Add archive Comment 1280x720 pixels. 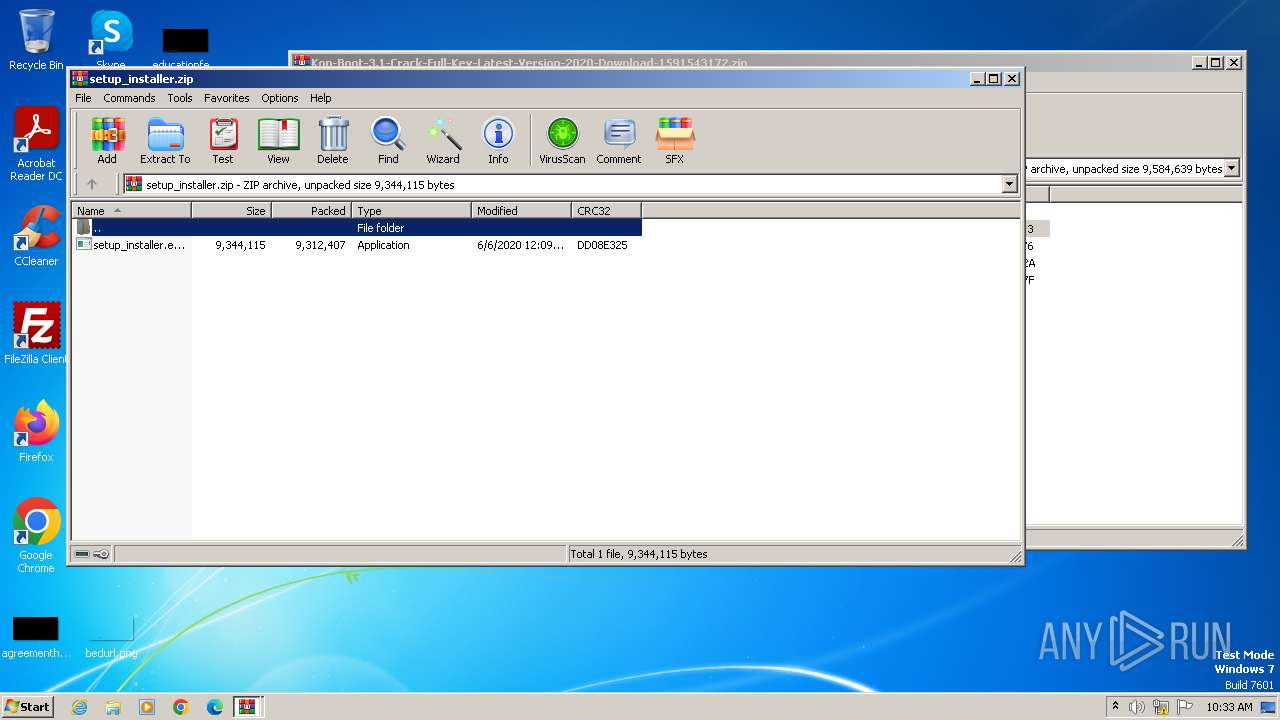619,140
